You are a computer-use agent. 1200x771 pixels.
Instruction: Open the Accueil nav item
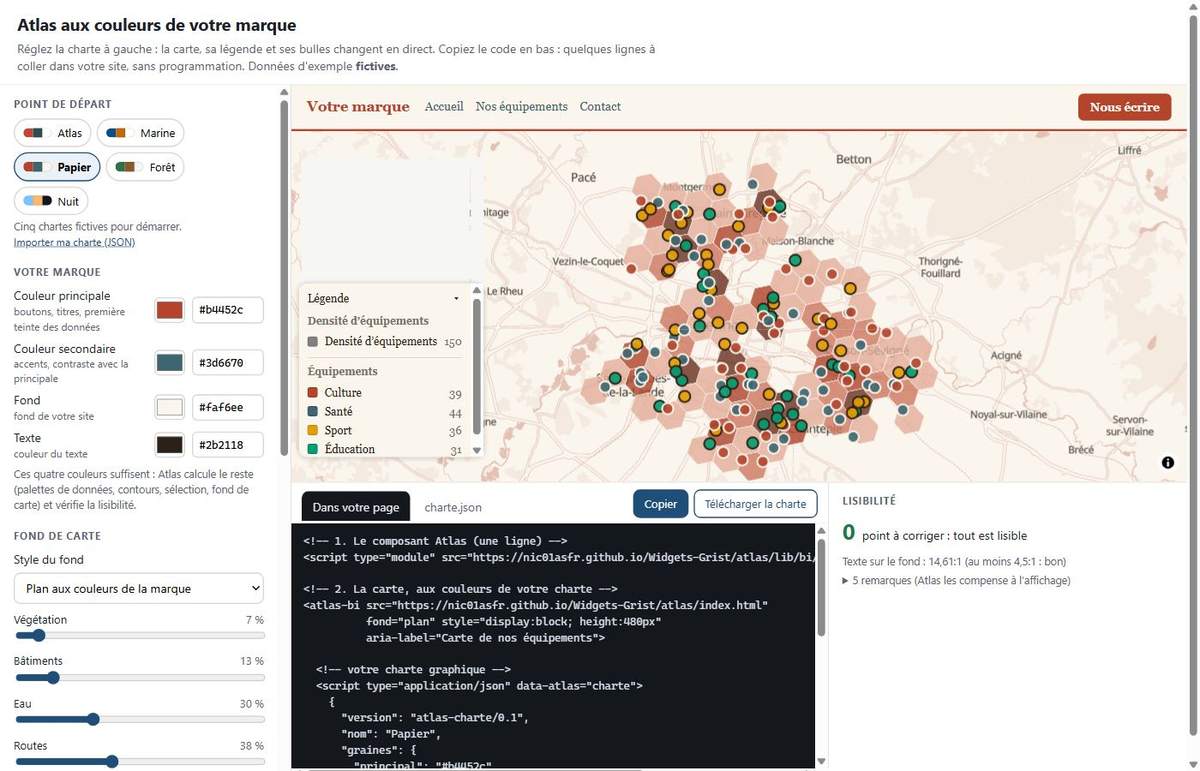[x=444, y=106]
